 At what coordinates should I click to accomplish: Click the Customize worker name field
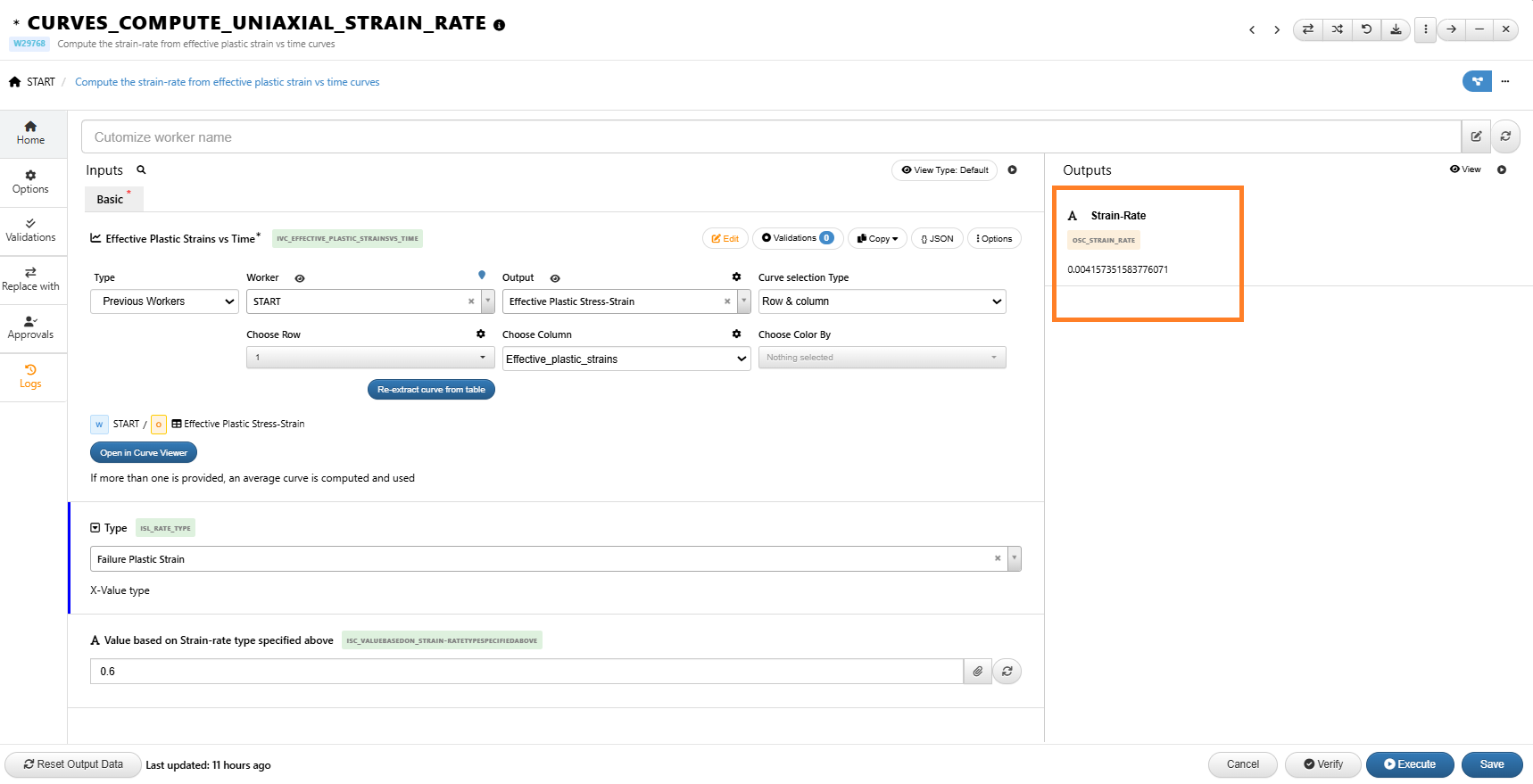[771, 137]
